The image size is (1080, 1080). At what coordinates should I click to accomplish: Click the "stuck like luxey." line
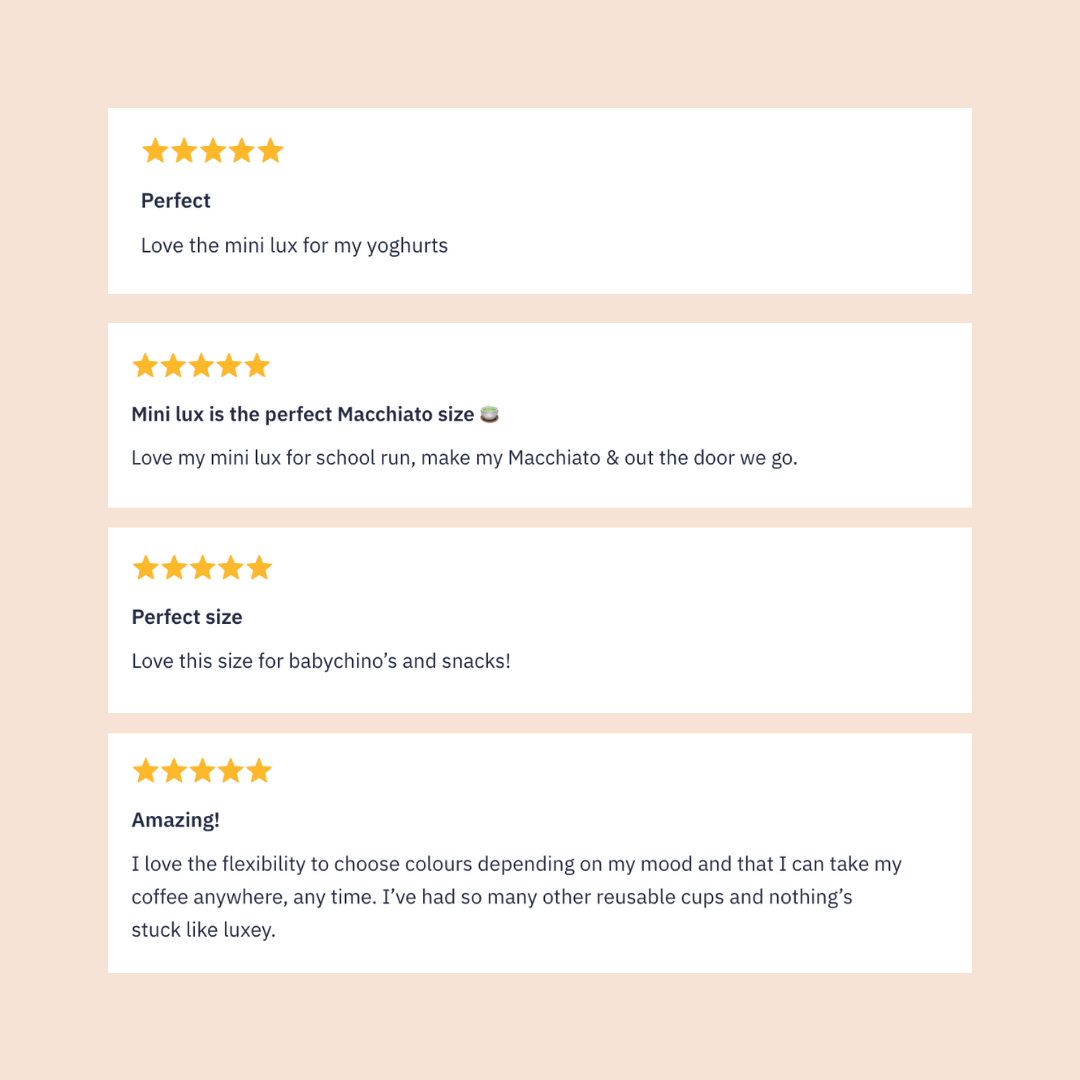203,930
